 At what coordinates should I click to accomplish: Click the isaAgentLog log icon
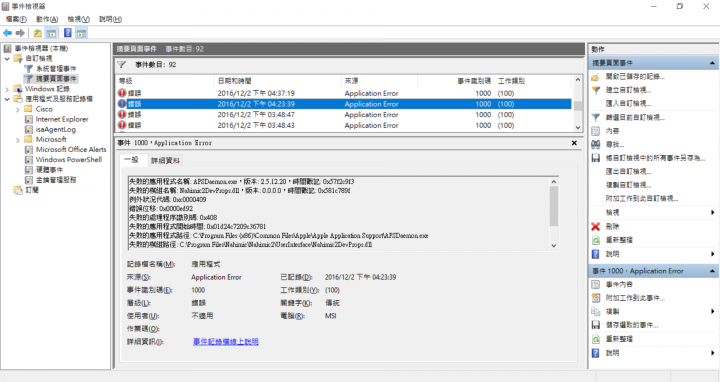click(x=28, y=129)
